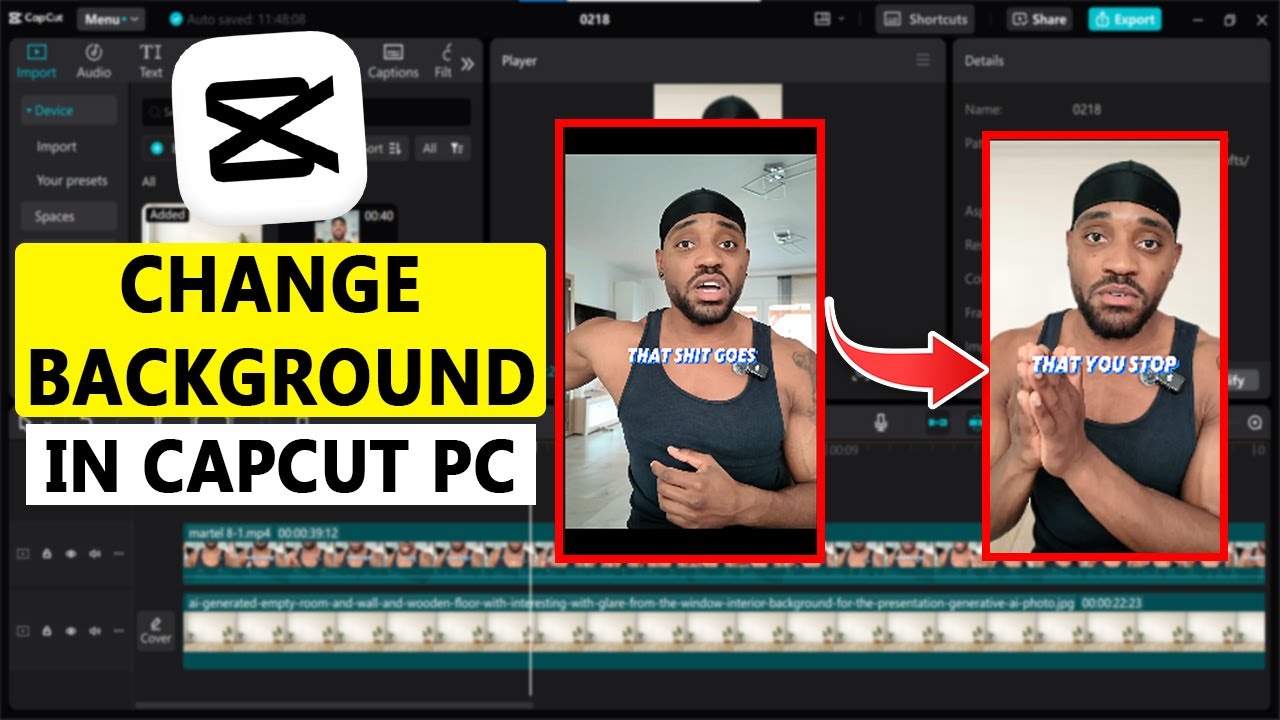Hide the background image track with the eye icon
This screenshot has height=720, width=1280.
point(71,631)
